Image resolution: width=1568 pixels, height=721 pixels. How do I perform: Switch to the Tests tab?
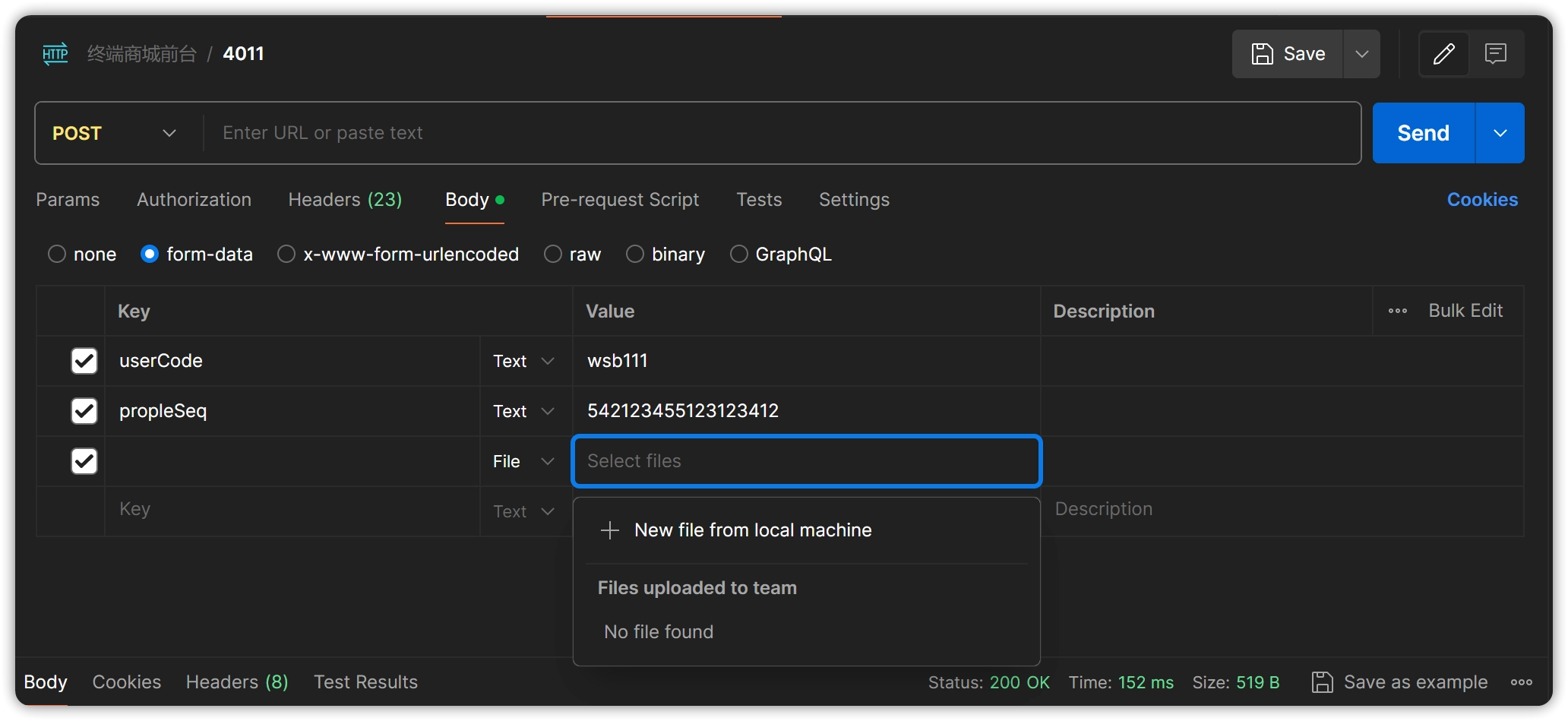tap(759, 200)
